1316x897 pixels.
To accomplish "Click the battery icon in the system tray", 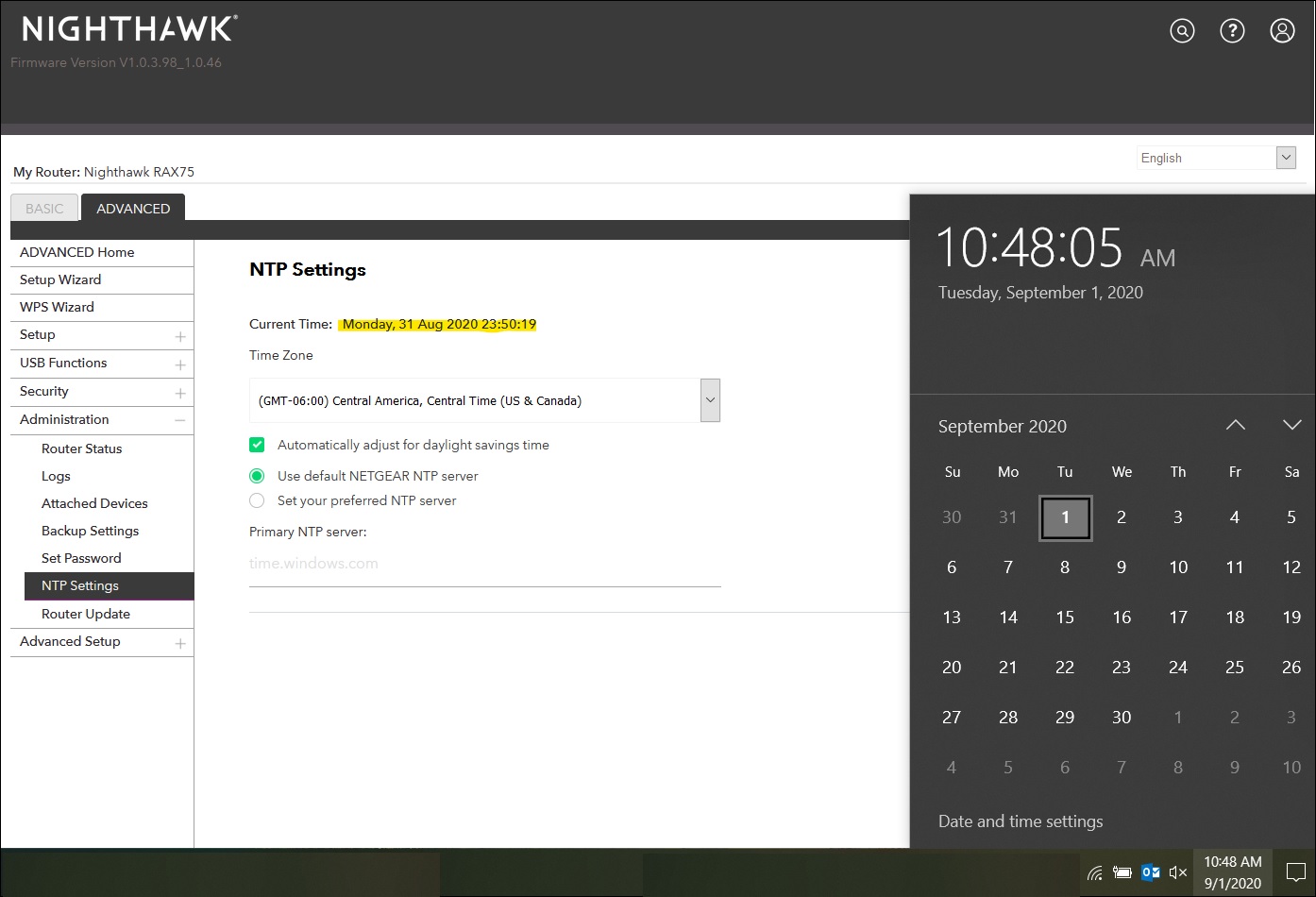I will click(1122, 872).
